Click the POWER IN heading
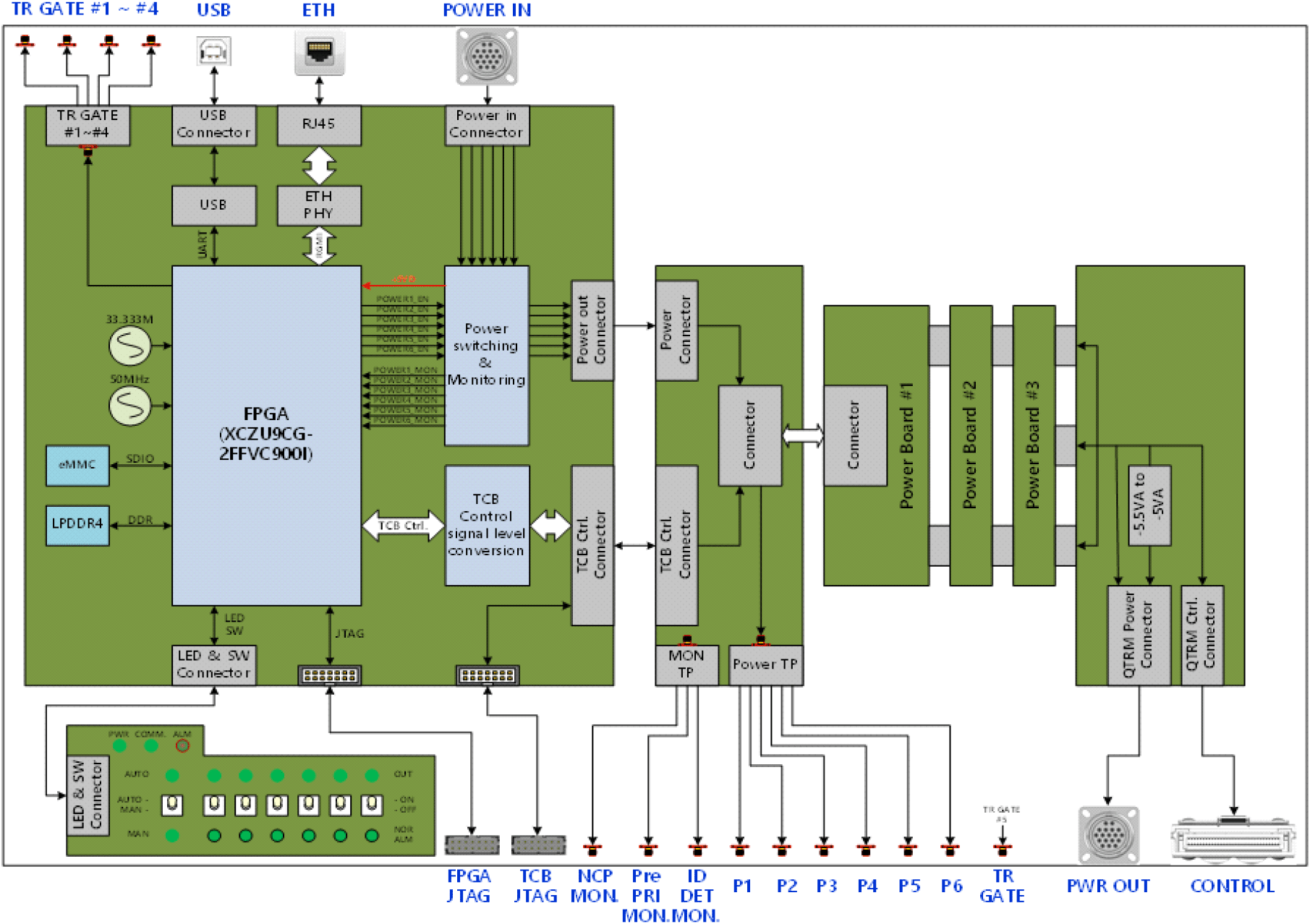Screen dimensions: 1310x924 click(x=487, y=10)
